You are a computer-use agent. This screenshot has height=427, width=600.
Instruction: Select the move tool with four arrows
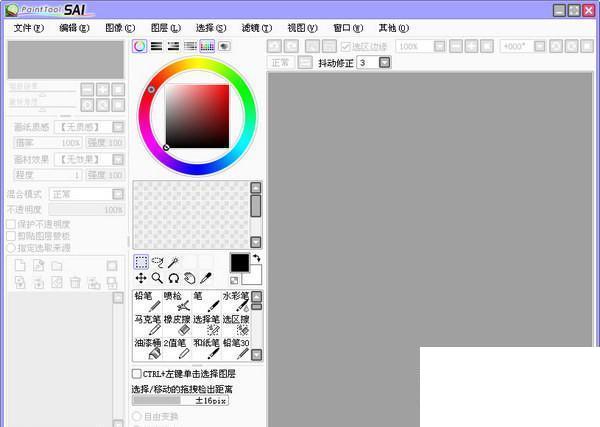(141, 278)
